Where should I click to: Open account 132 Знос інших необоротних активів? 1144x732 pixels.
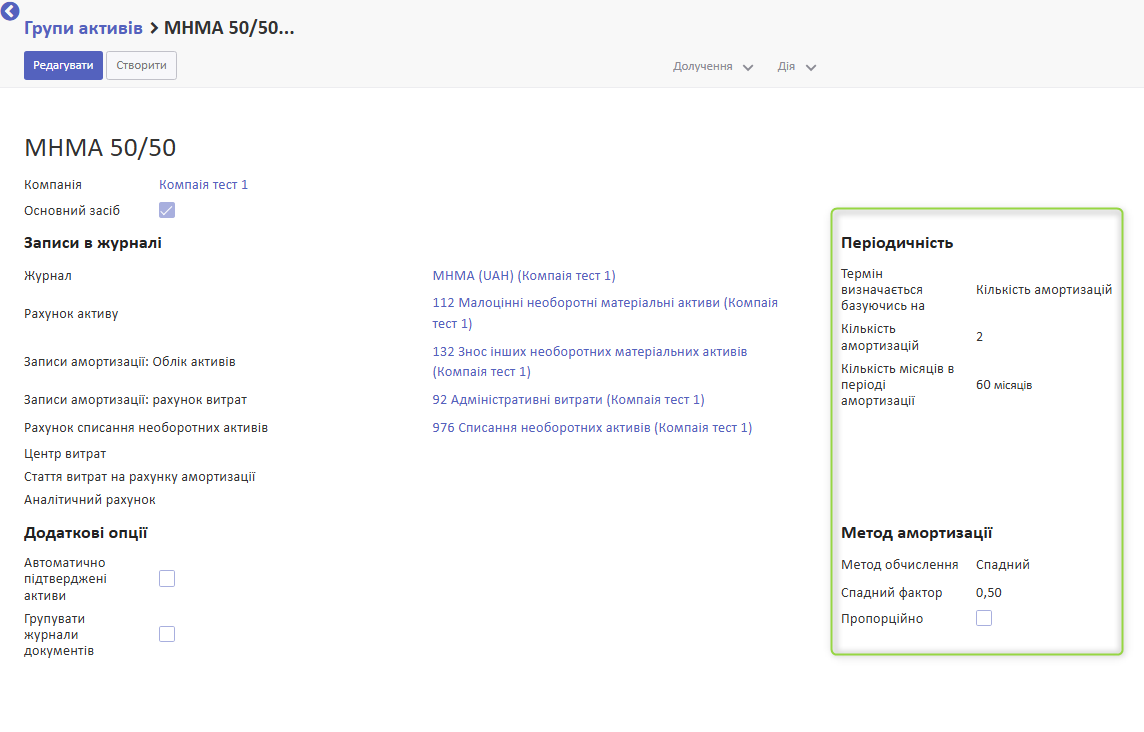click(x=590, y=362)
